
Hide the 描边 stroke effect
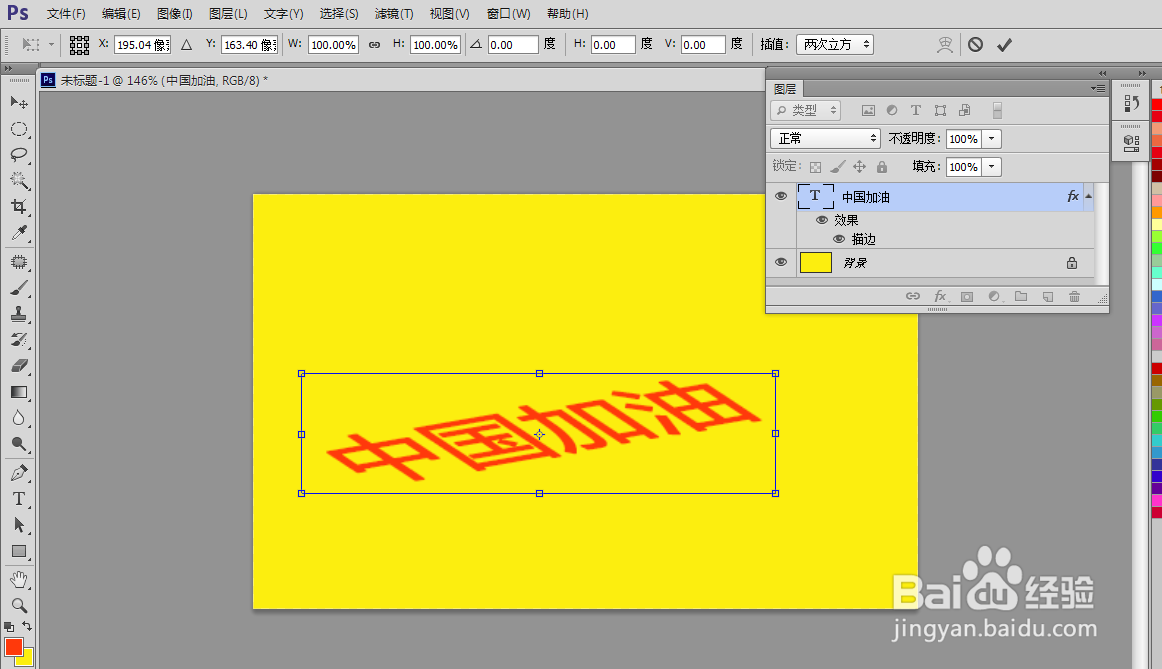pyautogui.click(x=839, y=239)
